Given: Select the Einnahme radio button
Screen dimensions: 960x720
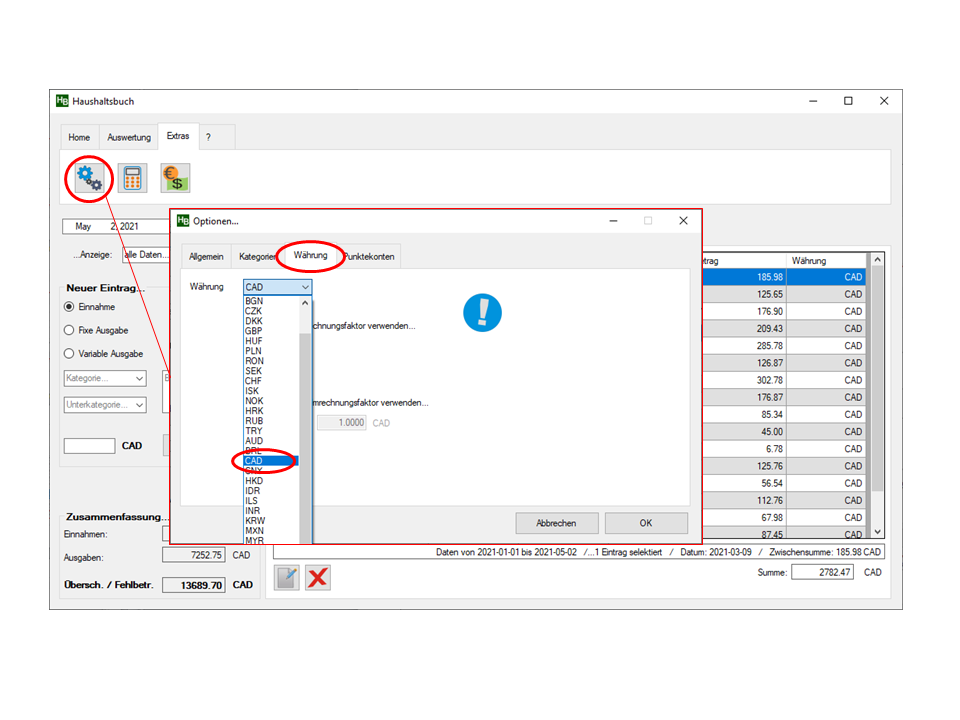Looking at the screenshot, I should [x=69, y=307].
